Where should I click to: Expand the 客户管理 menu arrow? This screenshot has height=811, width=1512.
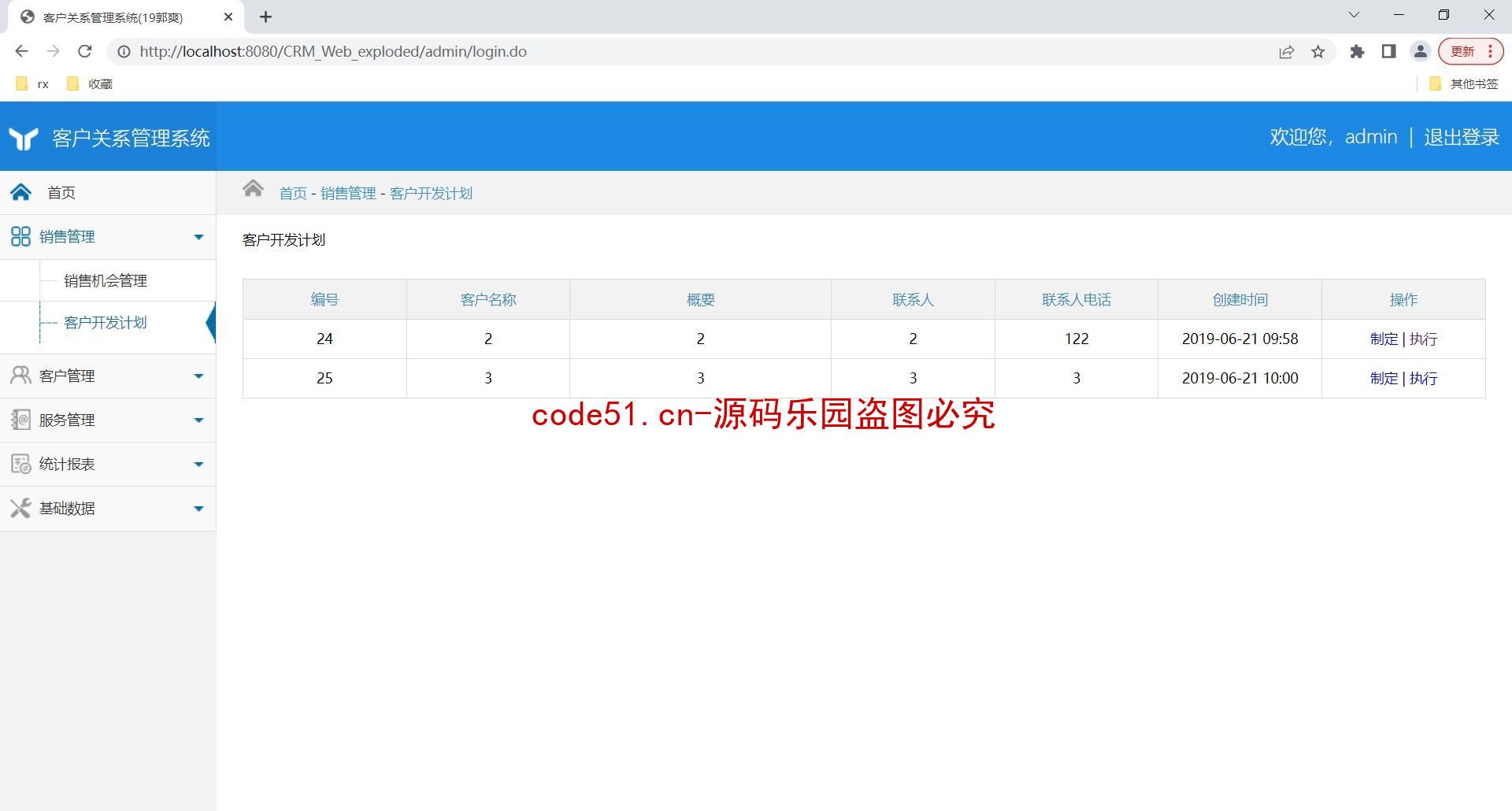[198, 376]
